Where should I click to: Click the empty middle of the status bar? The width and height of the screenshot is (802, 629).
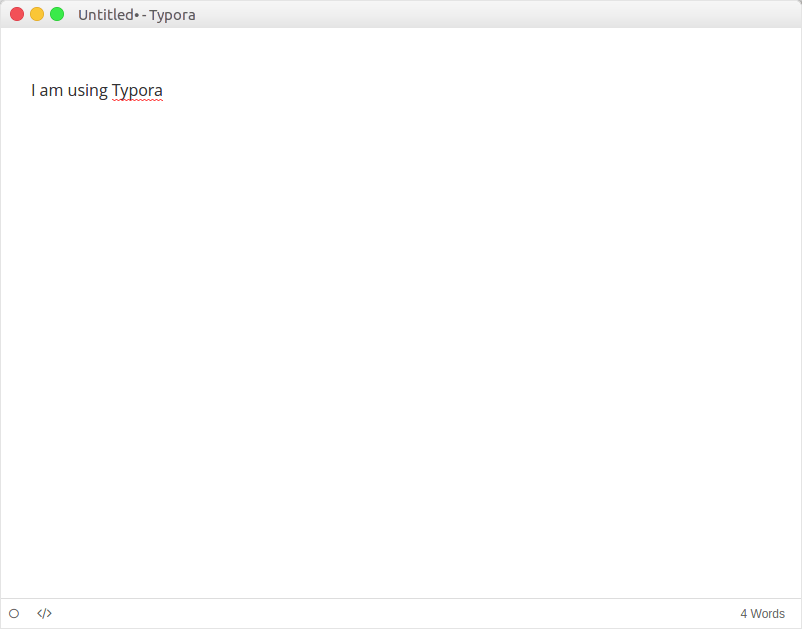click(x=394, y=613)
